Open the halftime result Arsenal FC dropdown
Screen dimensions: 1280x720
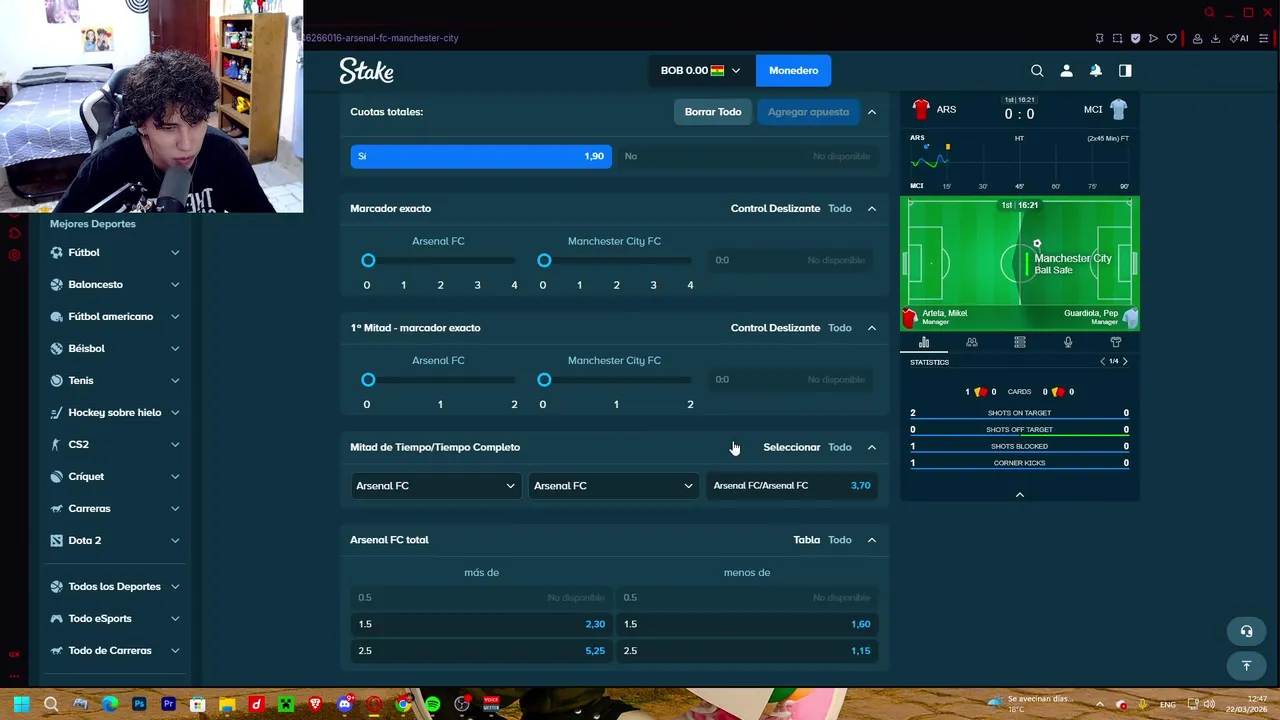click(x=435, y=486)
